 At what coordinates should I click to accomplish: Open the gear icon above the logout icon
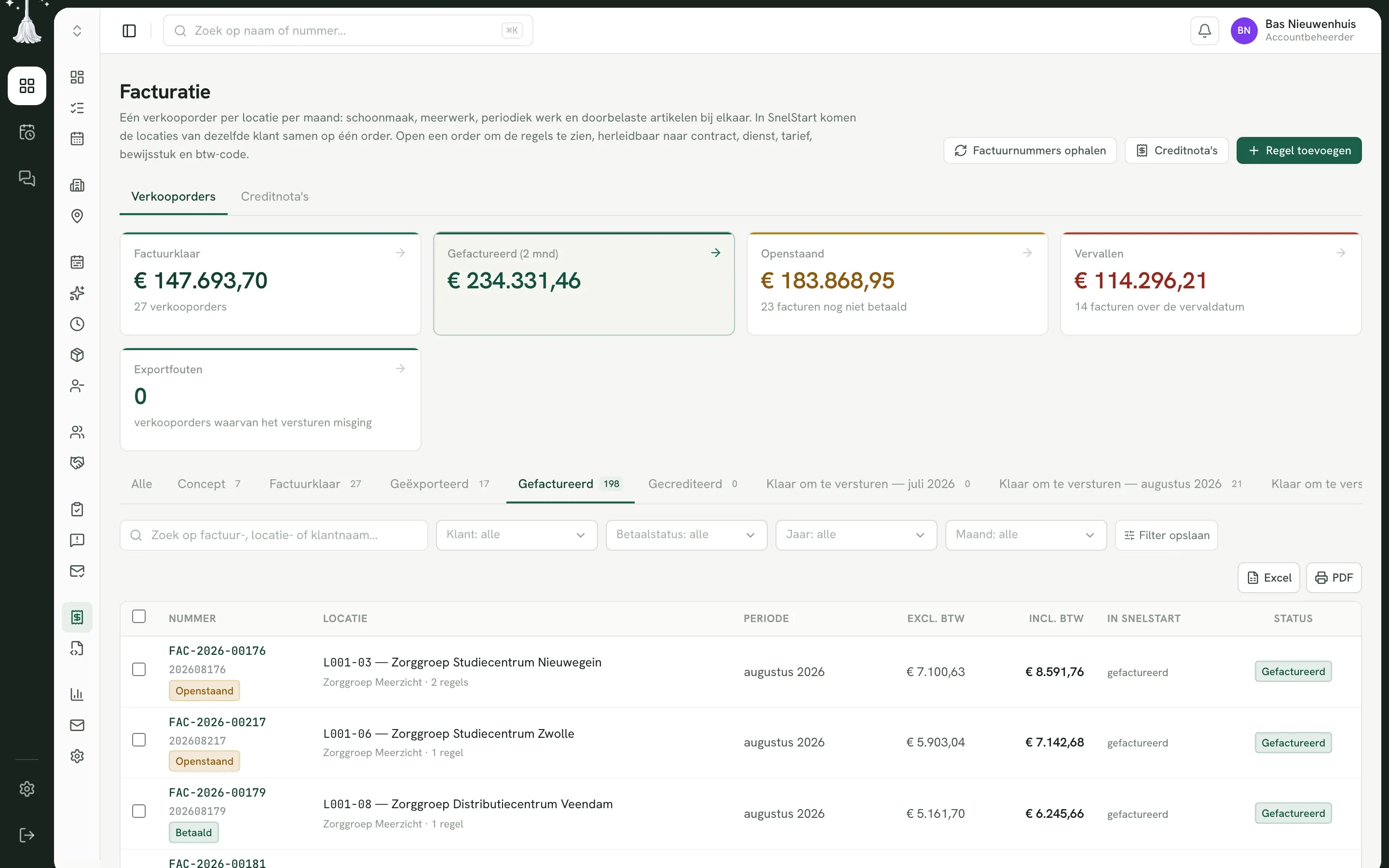point(27,789)
